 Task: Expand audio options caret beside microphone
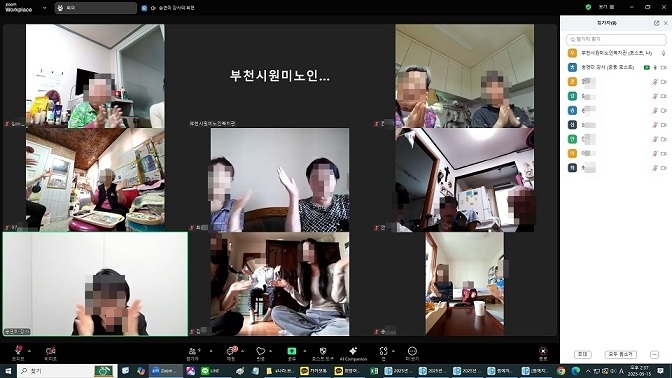29,351
